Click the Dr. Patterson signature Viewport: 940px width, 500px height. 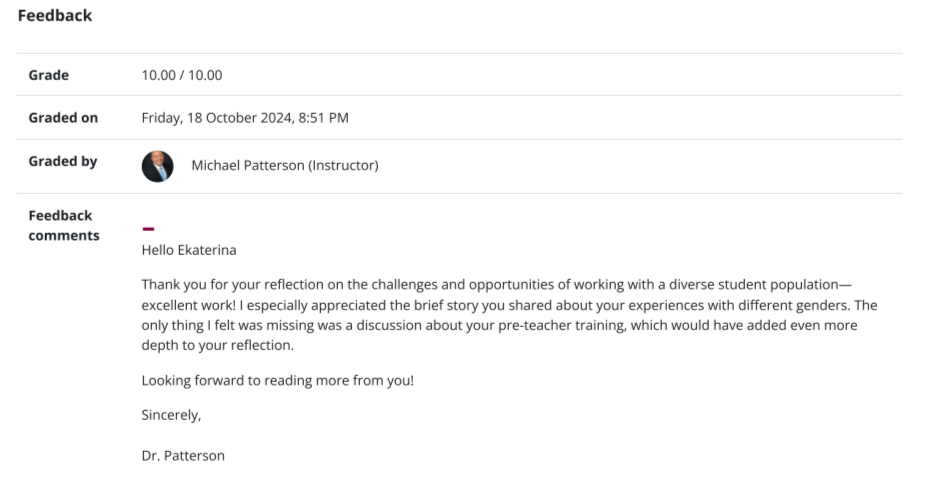183,456
